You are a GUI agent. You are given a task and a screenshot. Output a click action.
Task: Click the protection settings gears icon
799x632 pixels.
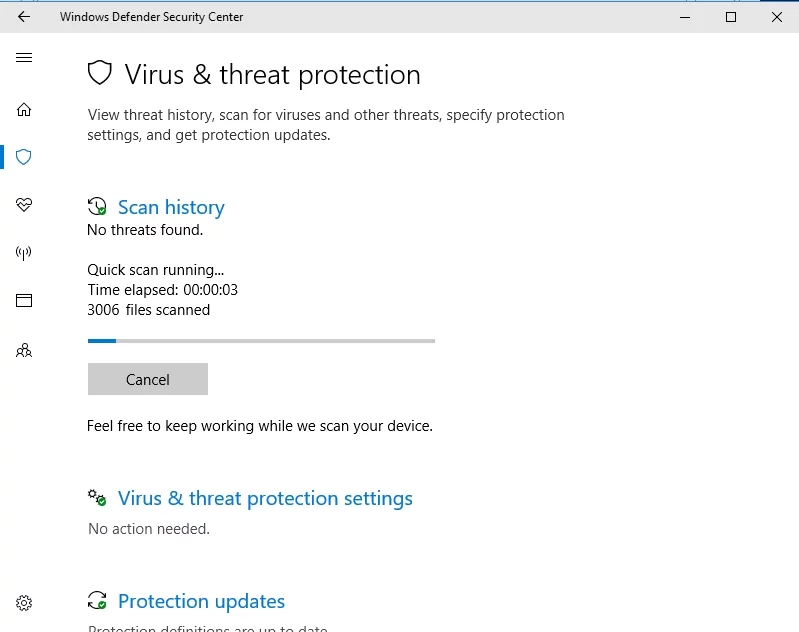pos(97,497)
